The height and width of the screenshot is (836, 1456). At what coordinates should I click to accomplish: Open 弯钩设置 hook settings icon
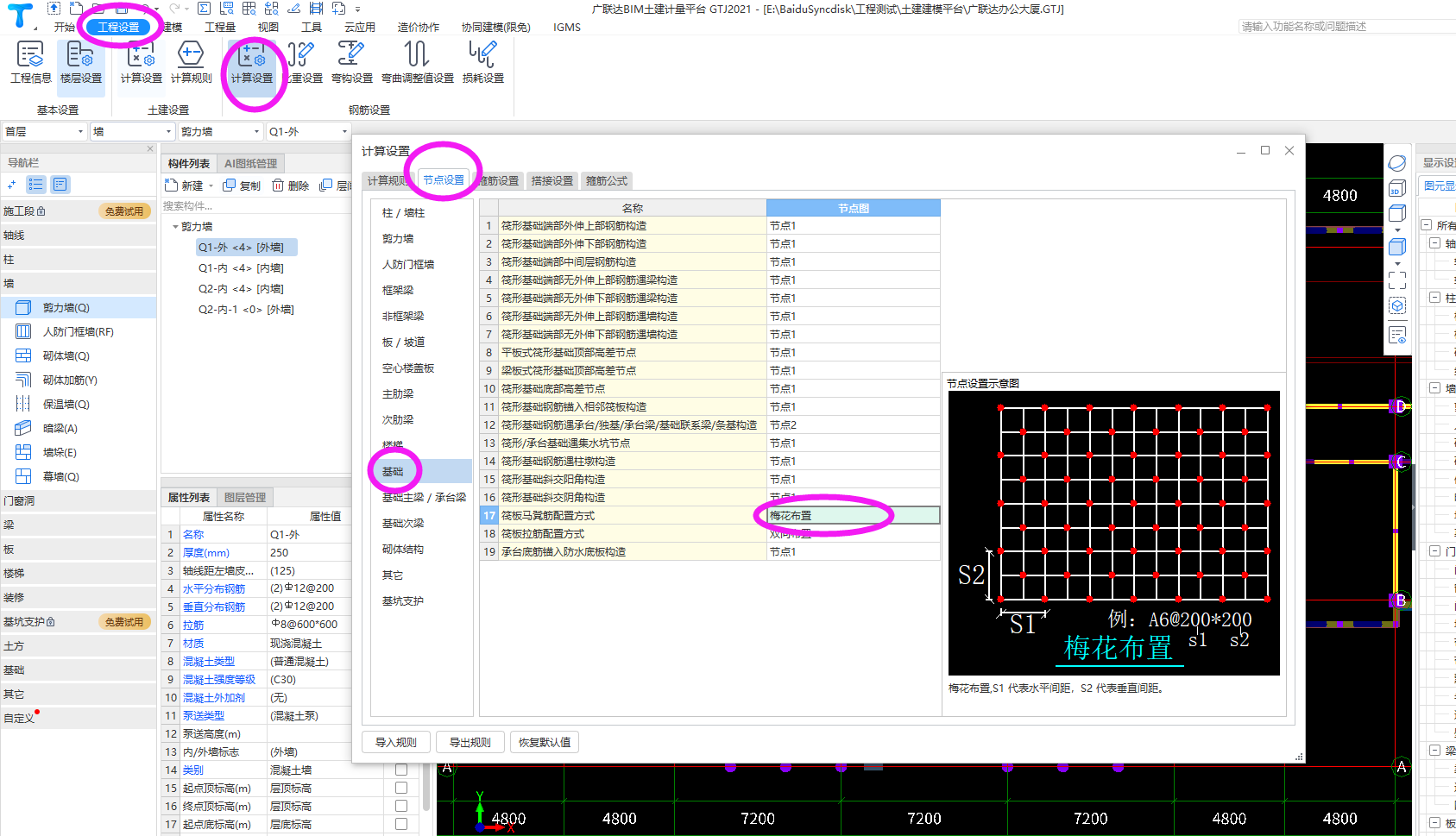point(352,62)
